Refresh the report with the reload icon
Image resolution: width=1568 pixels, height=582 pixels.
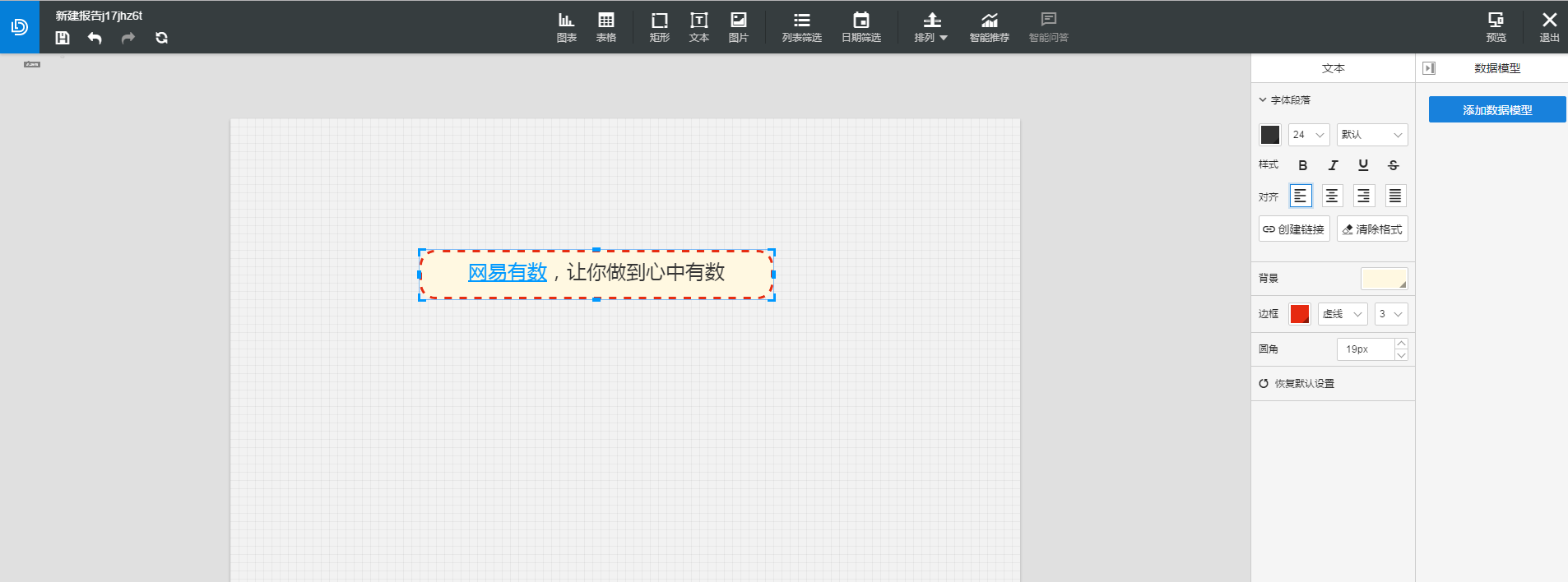pyautogui.click(x=161, y=38)
